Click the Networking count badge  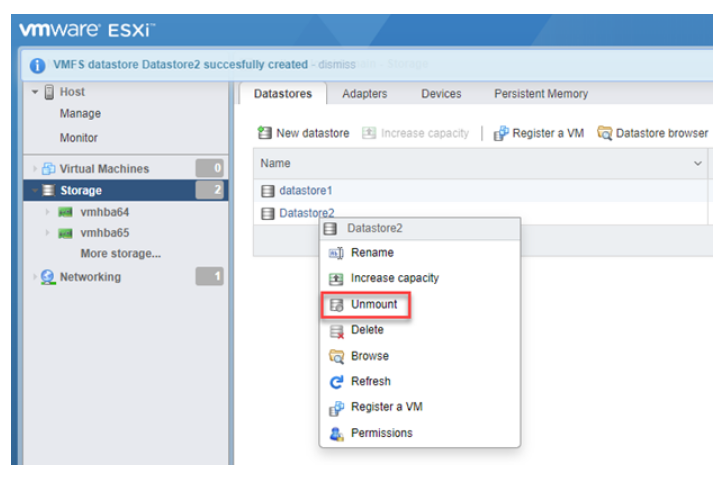pyautogui.click(x=210, y=276)
